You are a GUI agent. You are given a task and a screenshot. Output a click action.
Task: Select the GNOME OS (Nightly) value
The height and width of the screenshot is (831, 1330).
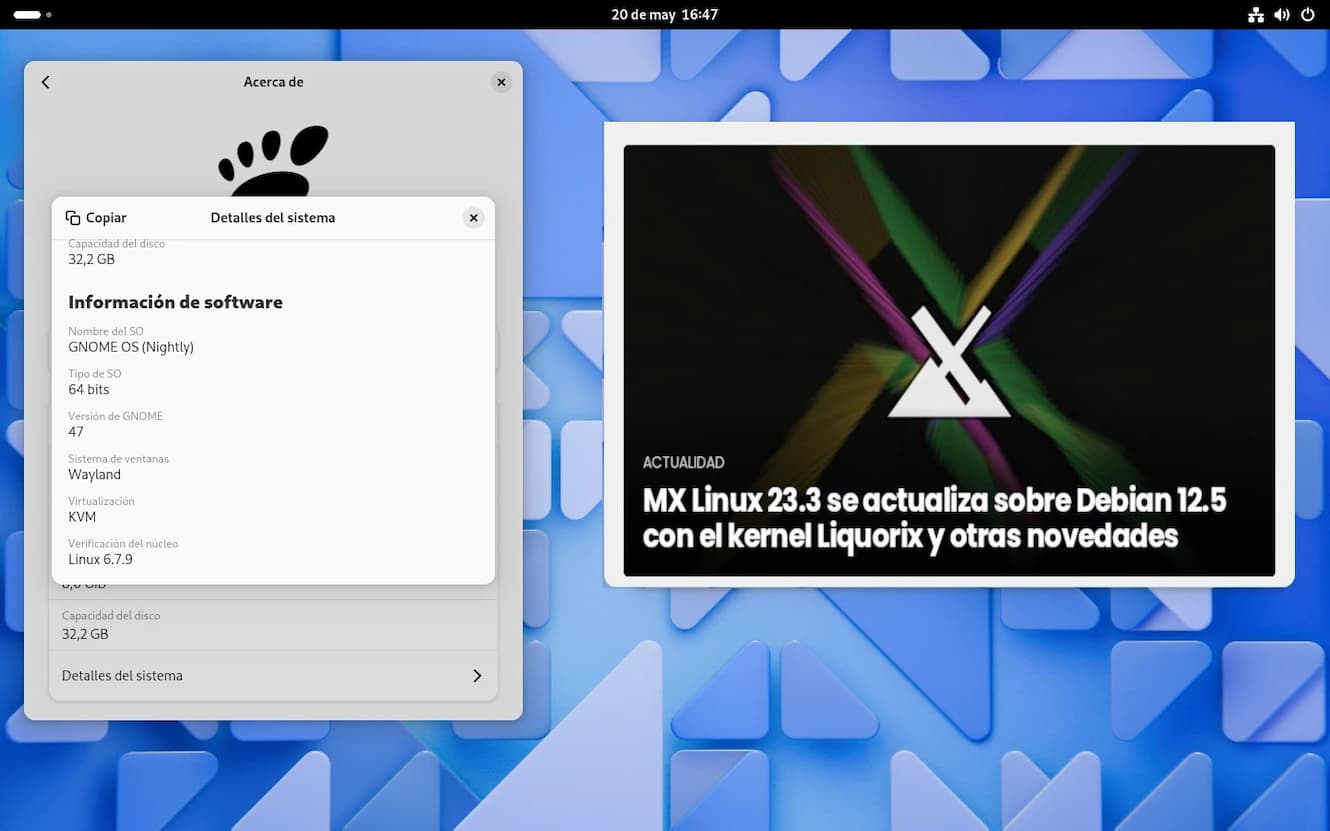click(131, 347)
